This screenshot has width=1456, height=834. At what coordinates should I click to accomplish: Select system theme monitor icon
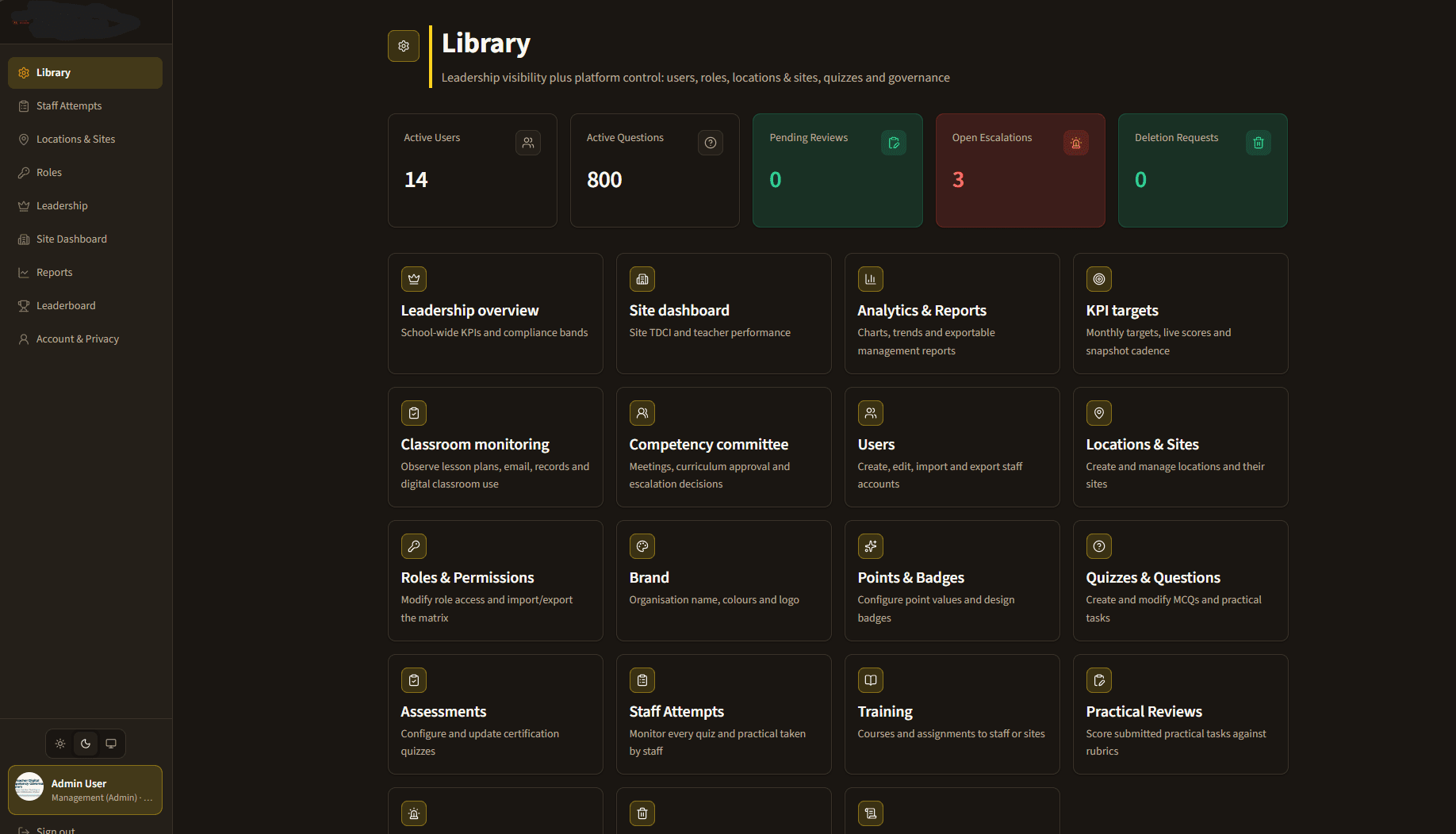pos(111,744)
